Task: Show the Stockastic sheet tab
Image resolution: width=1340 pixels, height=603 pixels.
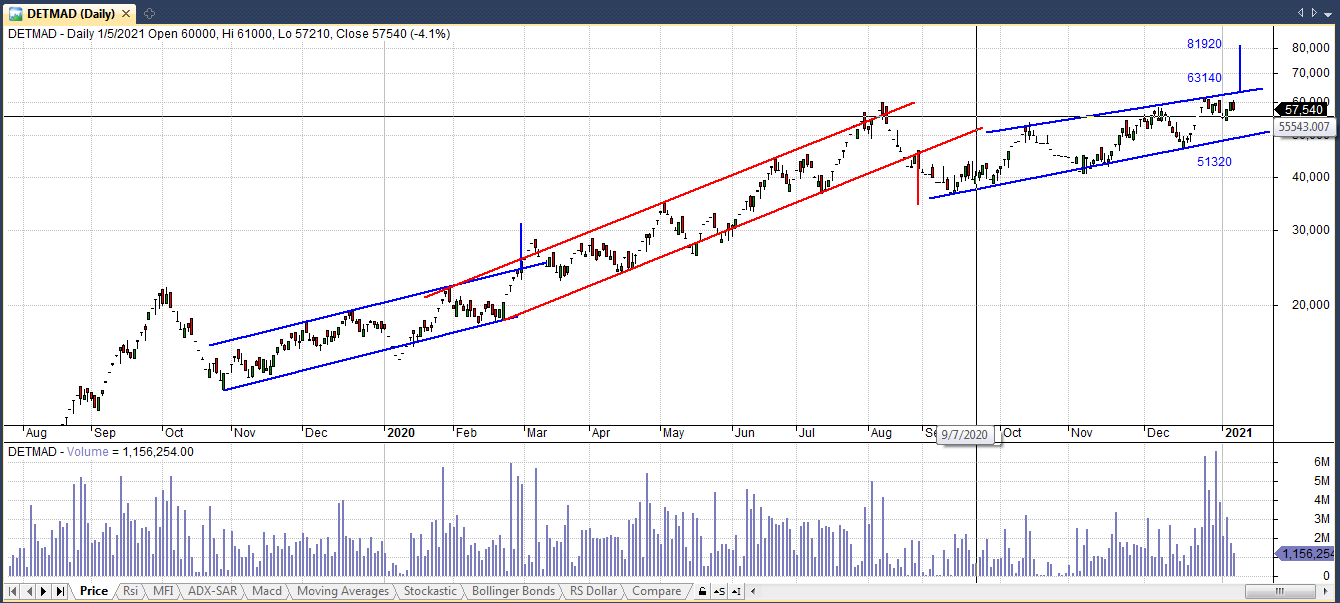Action: pyautogui.click(x=429, y=591)
